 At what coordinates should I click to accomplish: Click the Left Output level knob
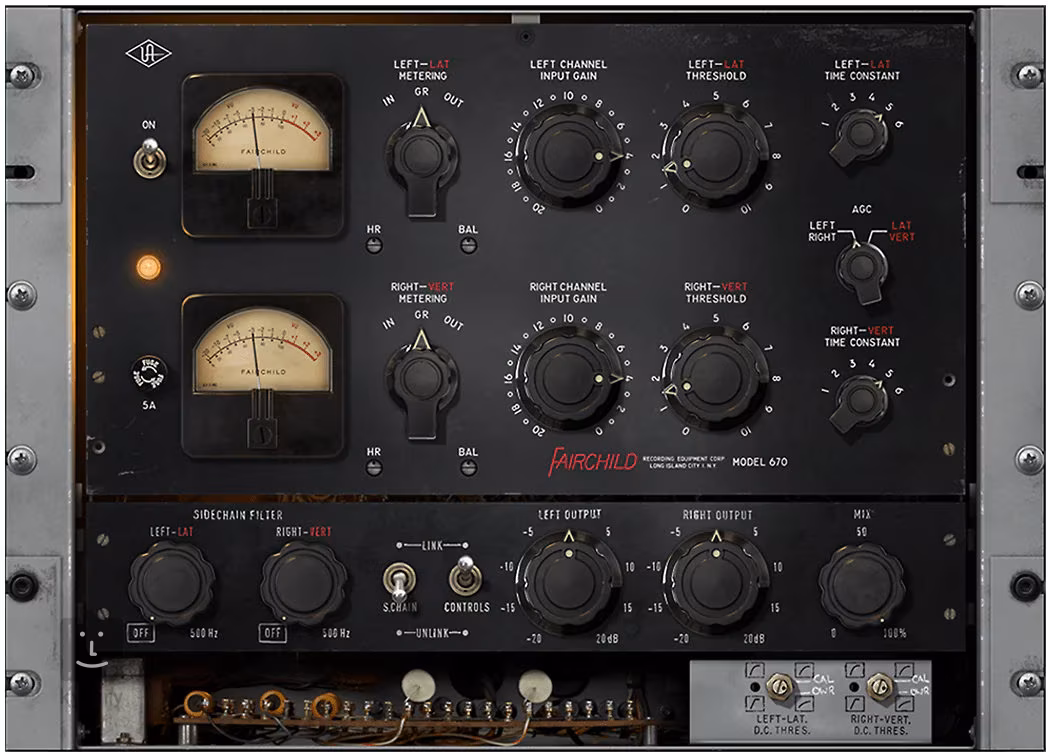click(x=567, y=584)
